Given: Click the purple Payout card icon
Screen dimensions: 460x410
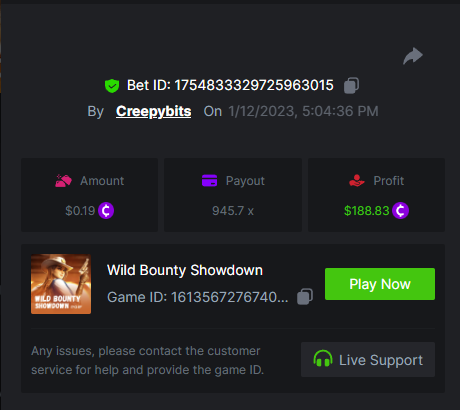Looking at the screenshot, I should [x=209, y=181].
